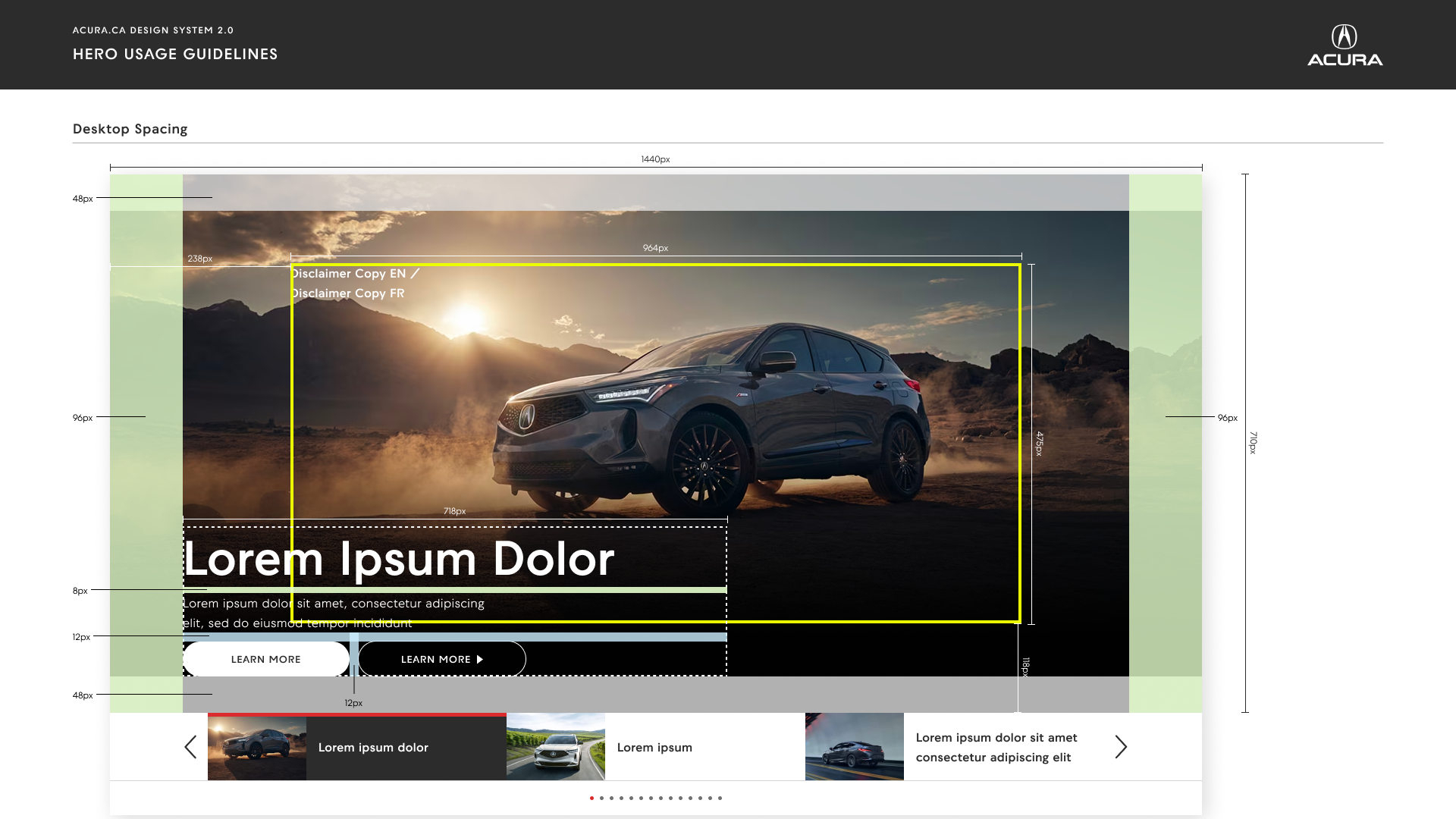This screenshot has width=1456, height=819.
Task: Open the white SUV vineyard road thumbnail
Action: click(556, 747)
